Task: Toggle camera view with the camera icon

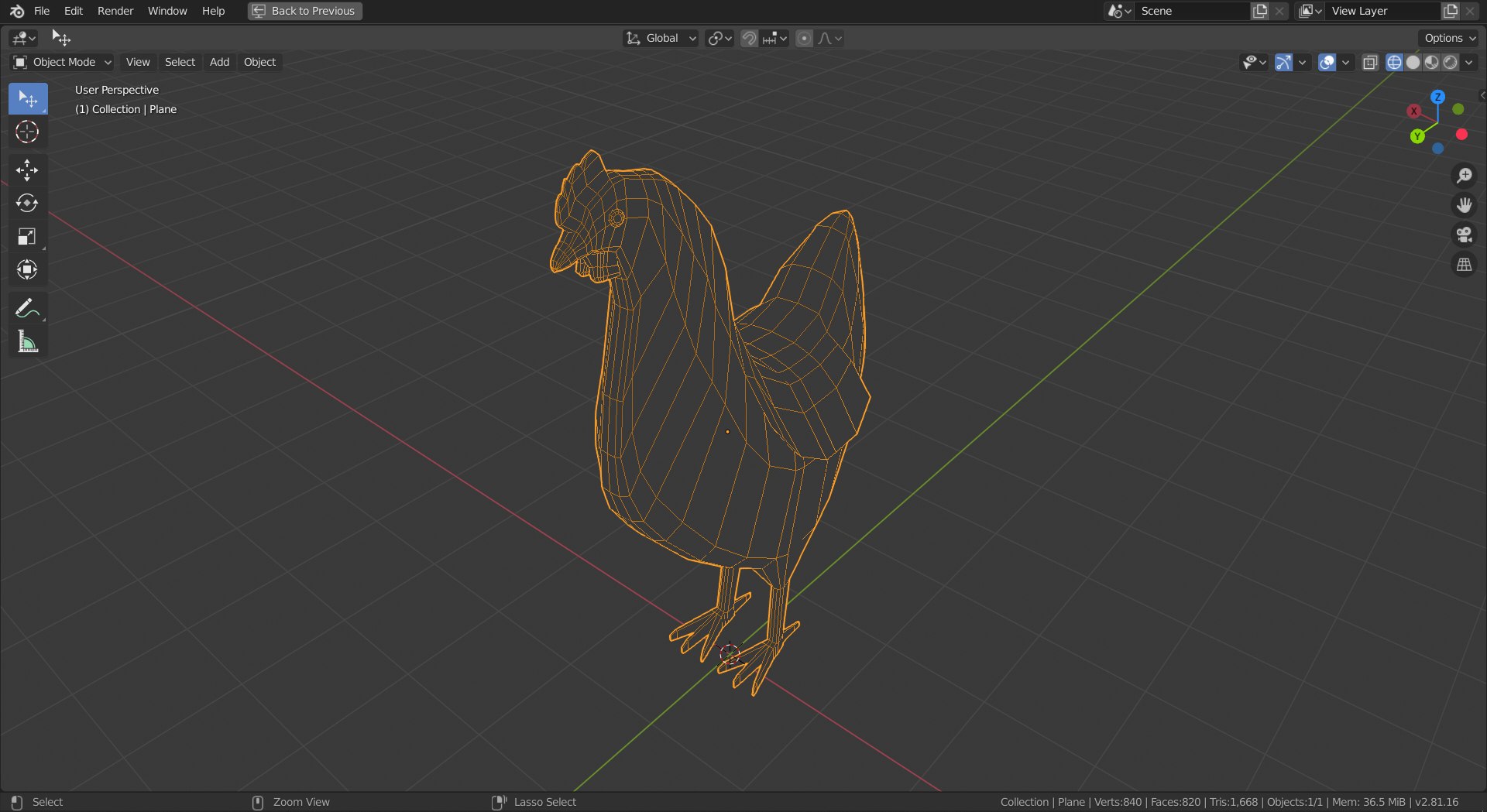Action: 1464,235
